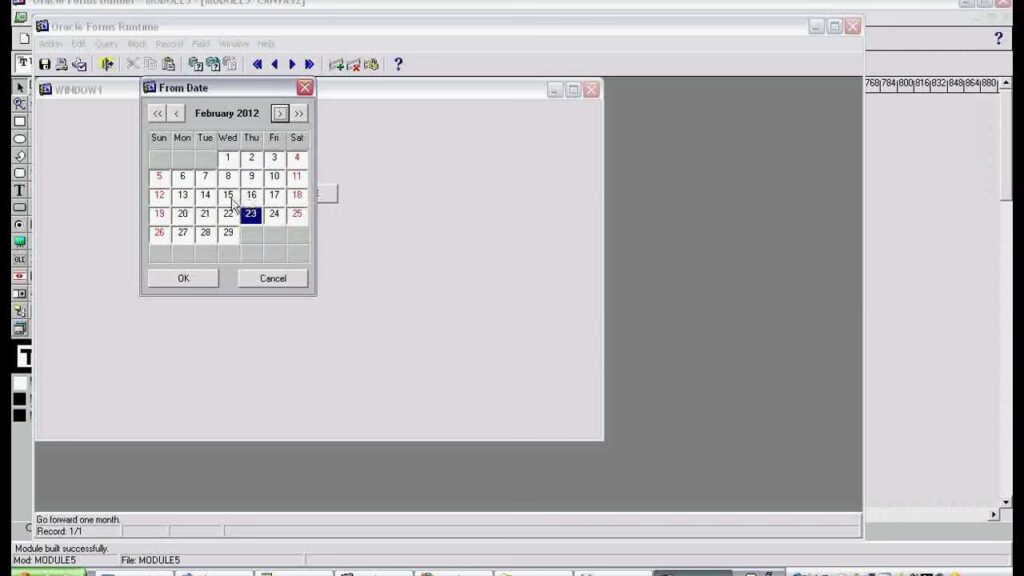Open the Query menu
The width and height of the screenshot is (1024, 576).
click(106, 44)
